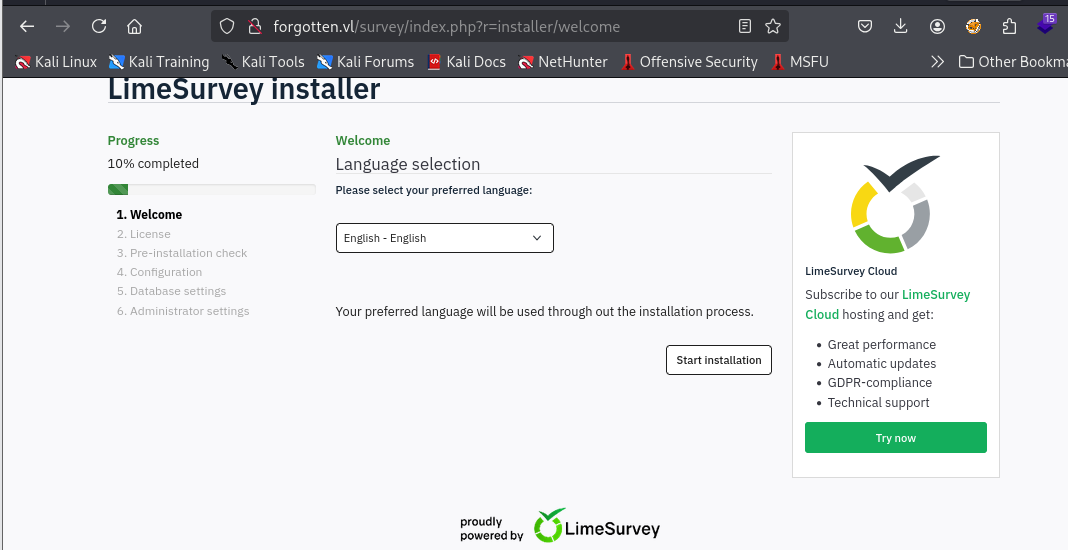Open the Pocket save icon
Viewport: 1068px width, 550px height.
click(x=864, y=27)
